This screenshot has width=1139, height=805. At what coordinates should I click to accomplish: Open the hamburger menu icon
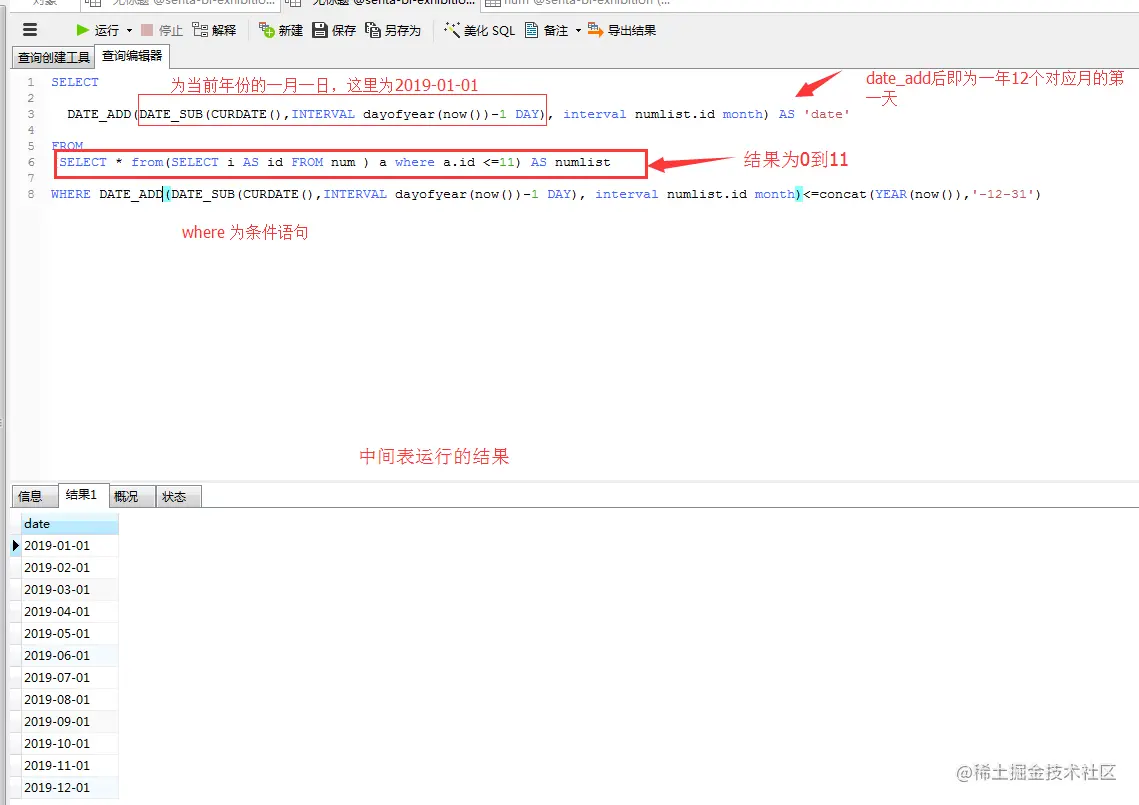point(29,29)
